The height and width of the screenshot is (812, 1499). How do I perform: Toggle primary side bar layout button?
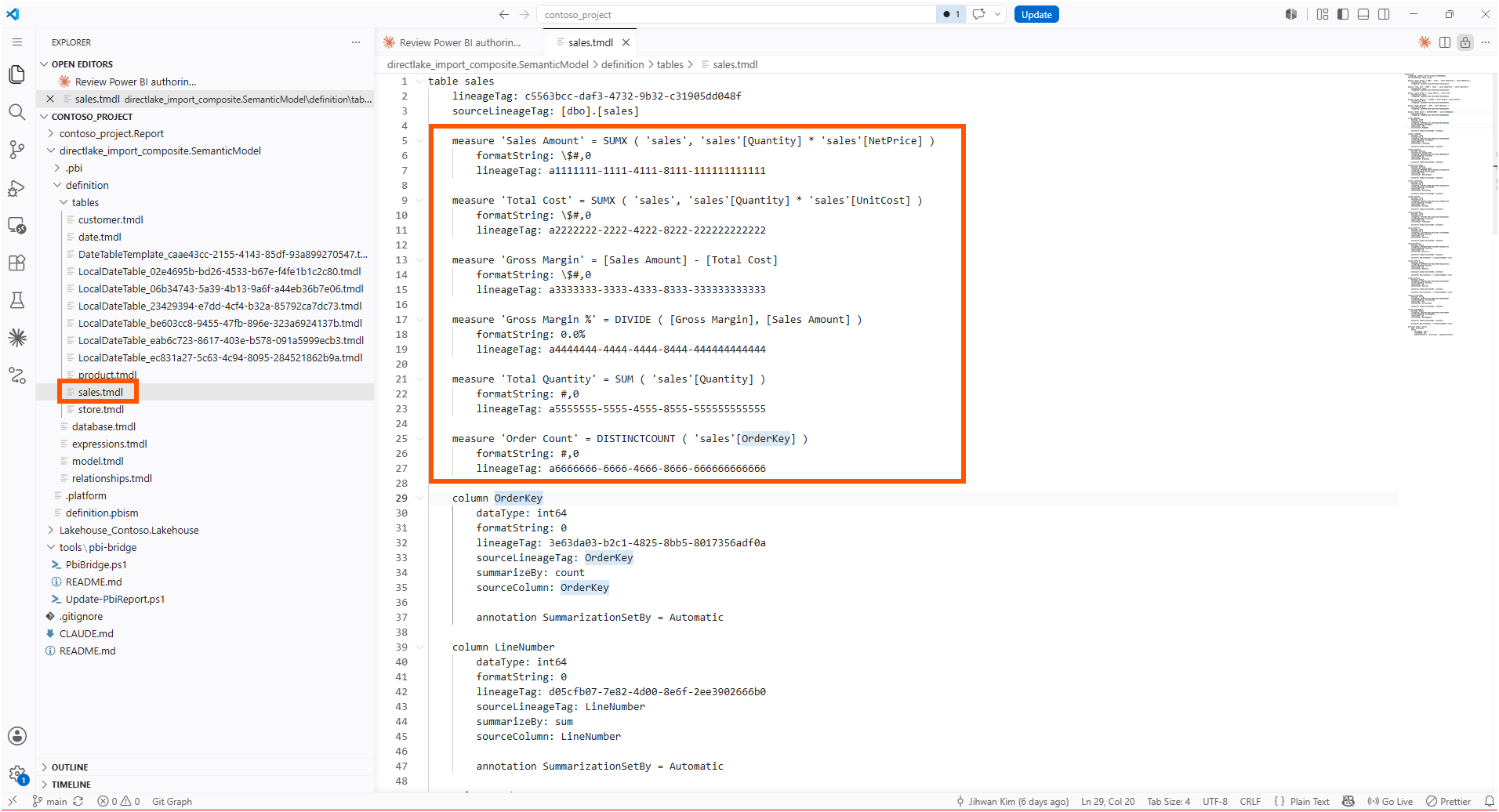click(x=1343, y=14)
